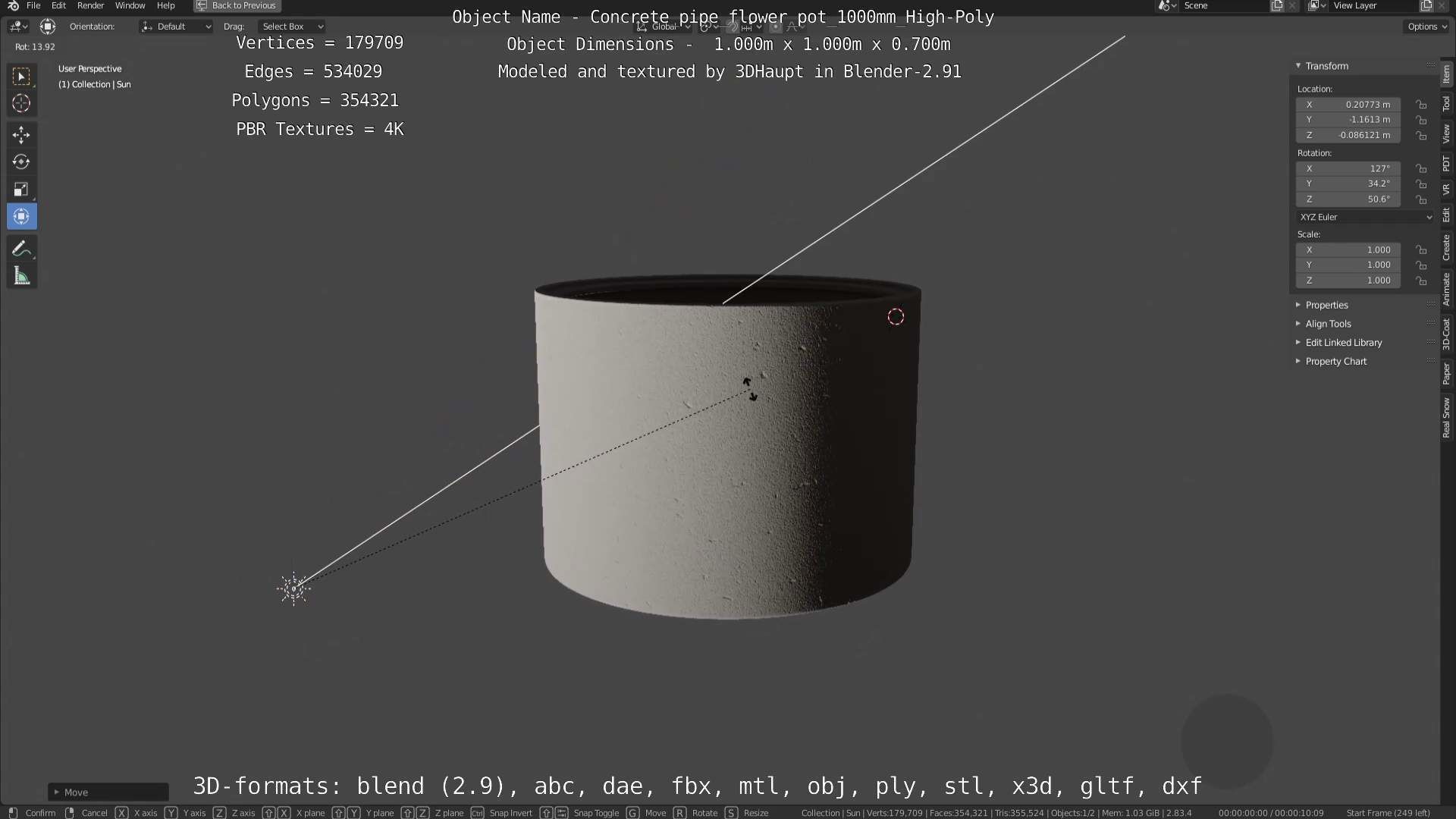The height and width of the screenshot is (819, 1456).
Task: Lock the Location X value
Action: coord(1421,105)
